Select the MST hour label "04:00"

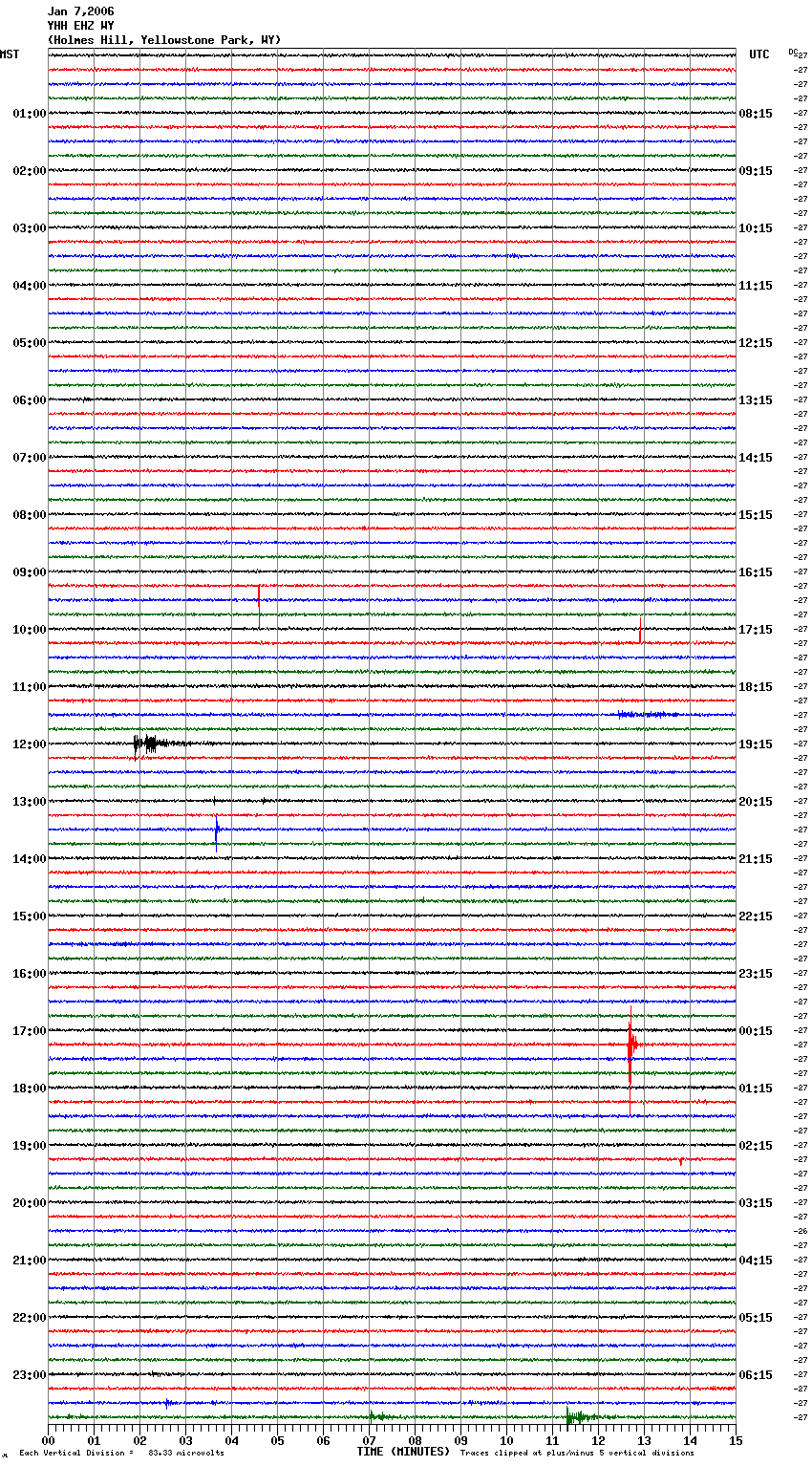[x=30, y=286]
